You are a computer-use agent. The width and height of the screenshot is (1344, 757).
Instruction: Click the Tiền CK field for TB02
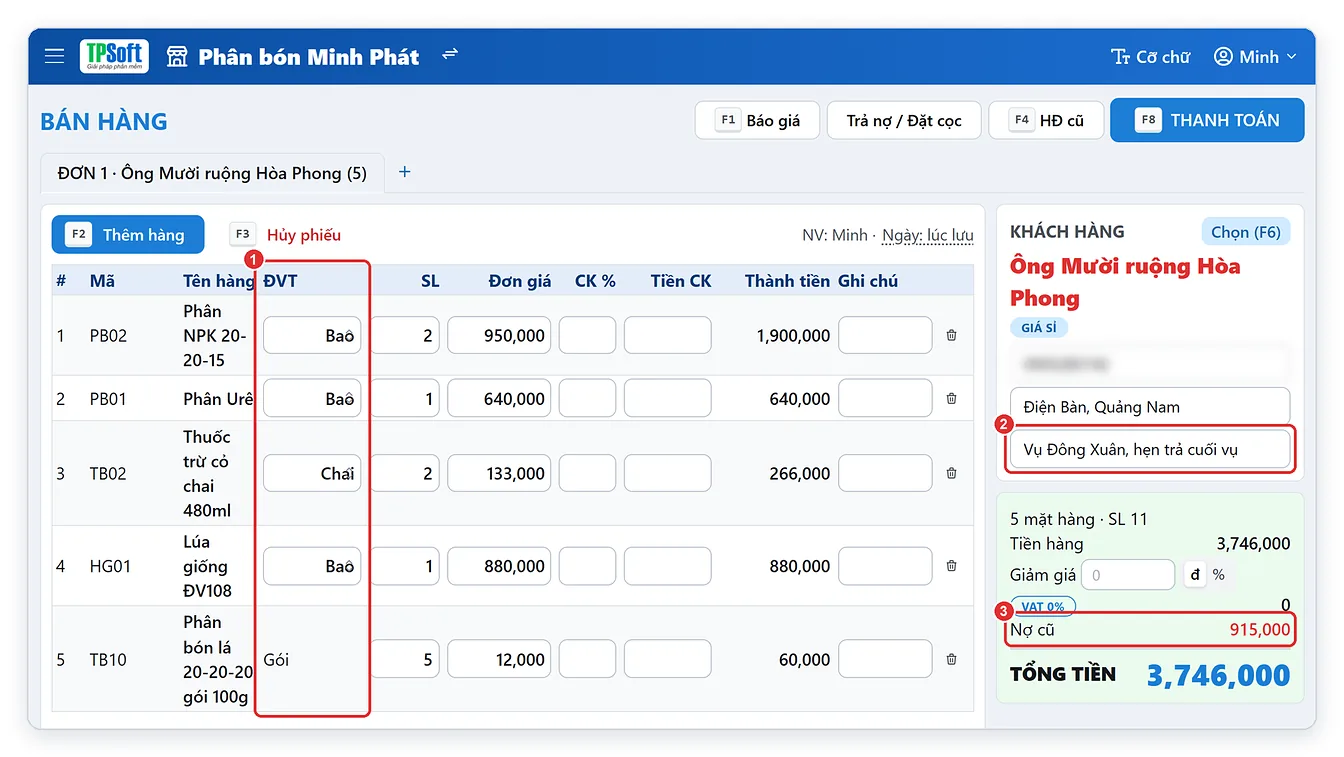pos(667,474)
